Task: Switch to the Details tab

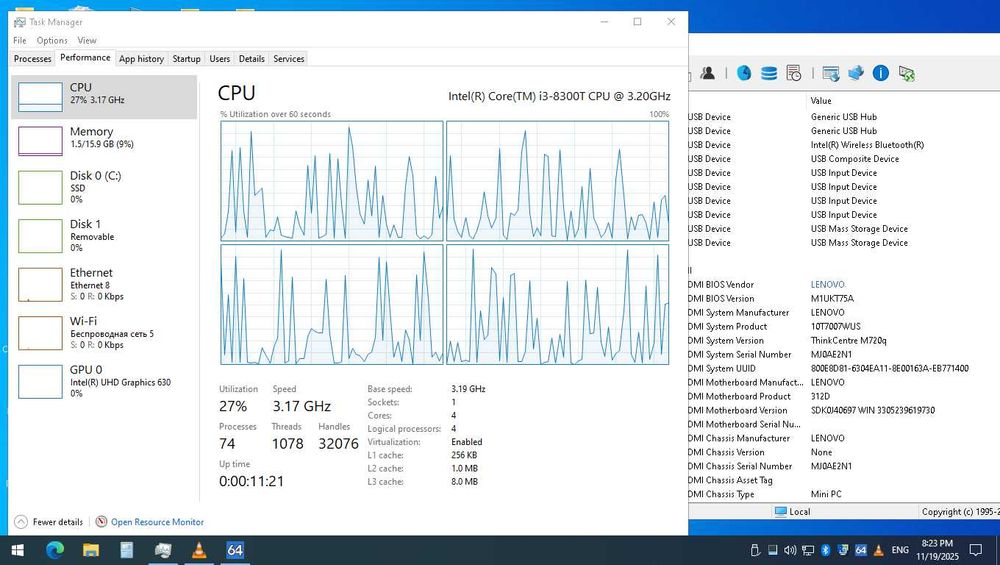Action: point(251,59)
